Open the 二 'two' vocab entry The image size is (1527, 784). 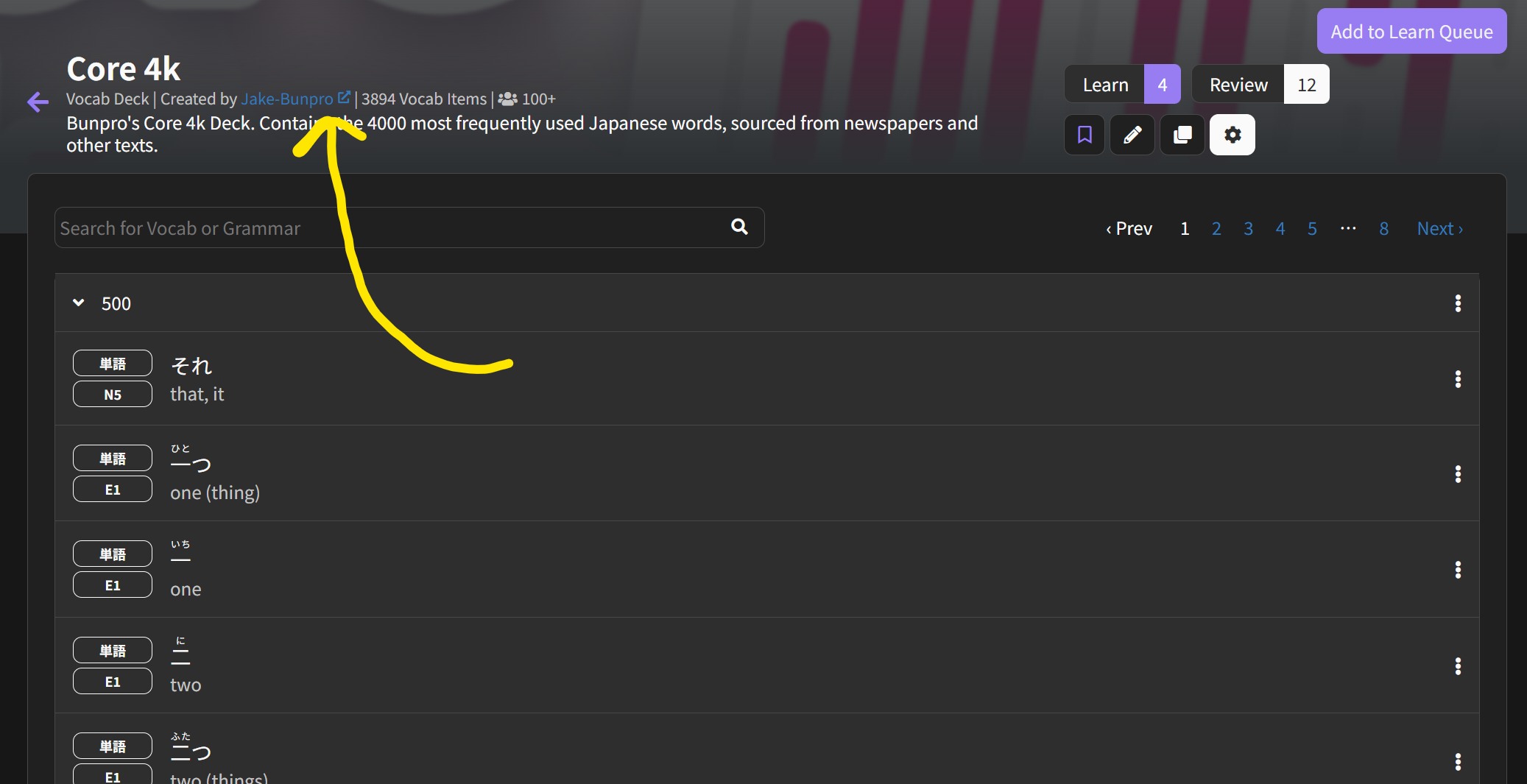tap(767, 665)
